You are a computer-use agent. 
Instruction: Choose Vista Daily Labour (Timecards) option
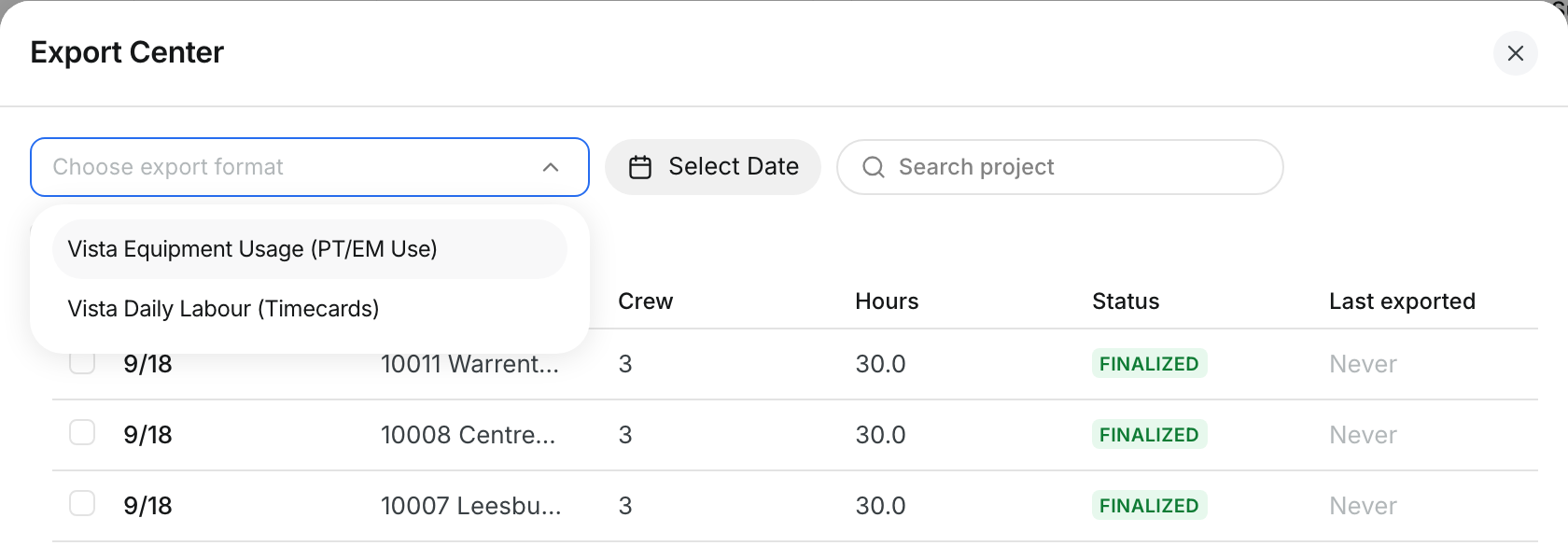(310, 309)
